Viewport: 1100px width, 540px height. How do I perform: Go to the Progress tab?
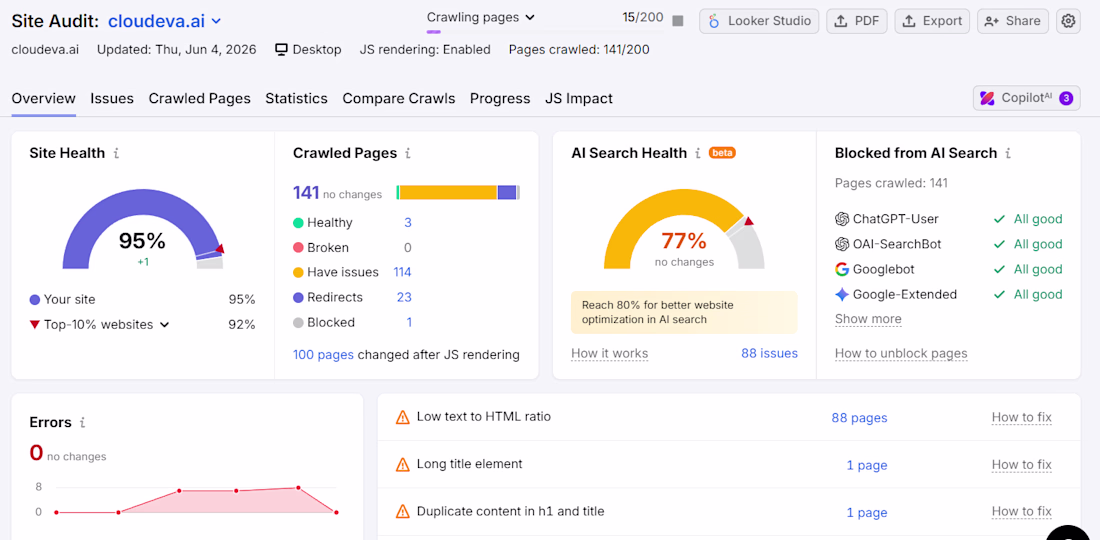click(499, 99)
